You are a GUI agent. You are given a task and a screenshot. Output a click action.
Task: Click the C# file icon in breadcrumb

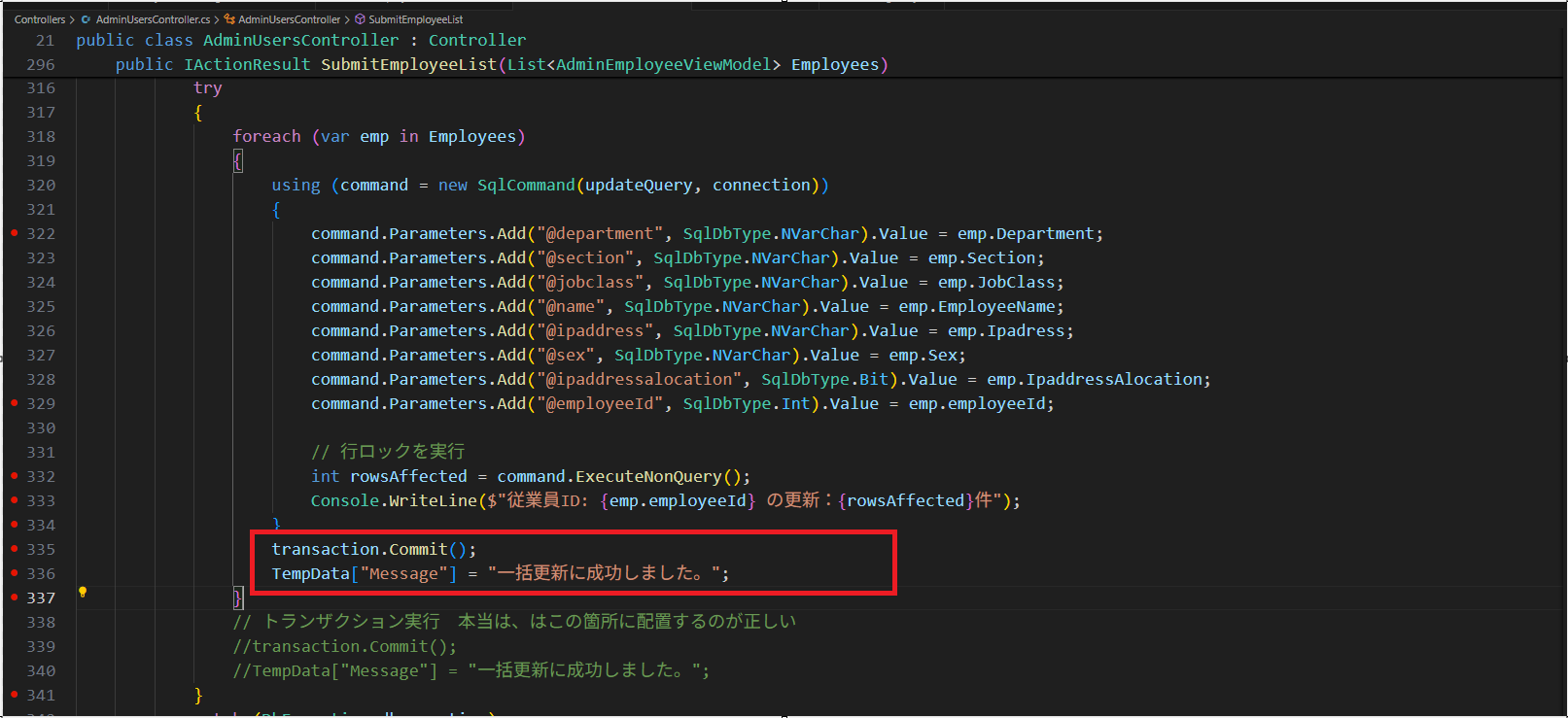[87, 19]
